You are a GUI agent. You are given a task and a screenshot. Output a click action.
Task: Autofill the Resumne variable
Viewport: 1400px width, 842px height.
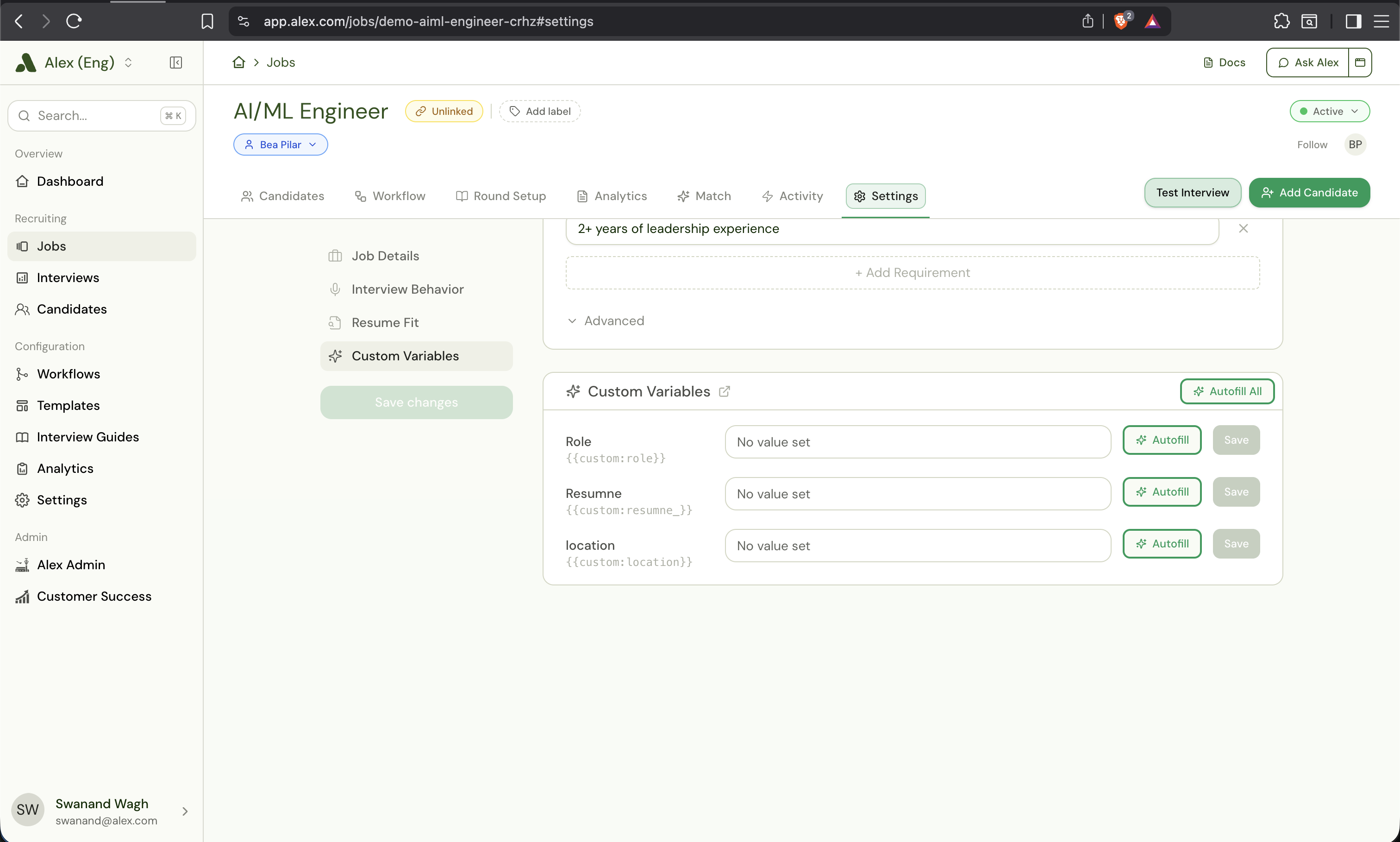click(x=1162, y=492)
